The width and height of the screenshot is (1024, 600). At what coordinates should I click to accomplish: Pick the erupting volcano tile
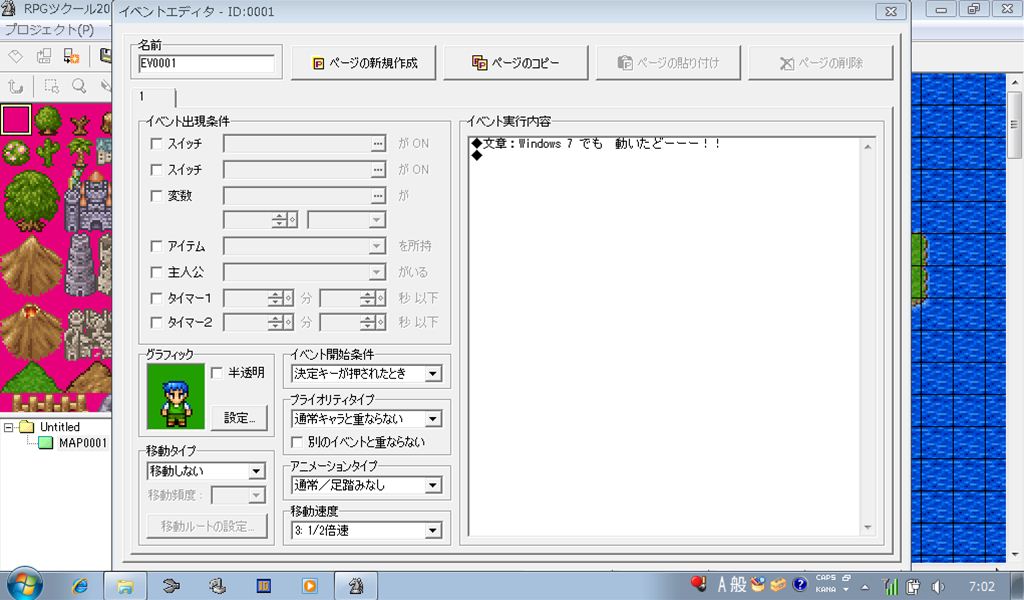click(x=30, y=331)
